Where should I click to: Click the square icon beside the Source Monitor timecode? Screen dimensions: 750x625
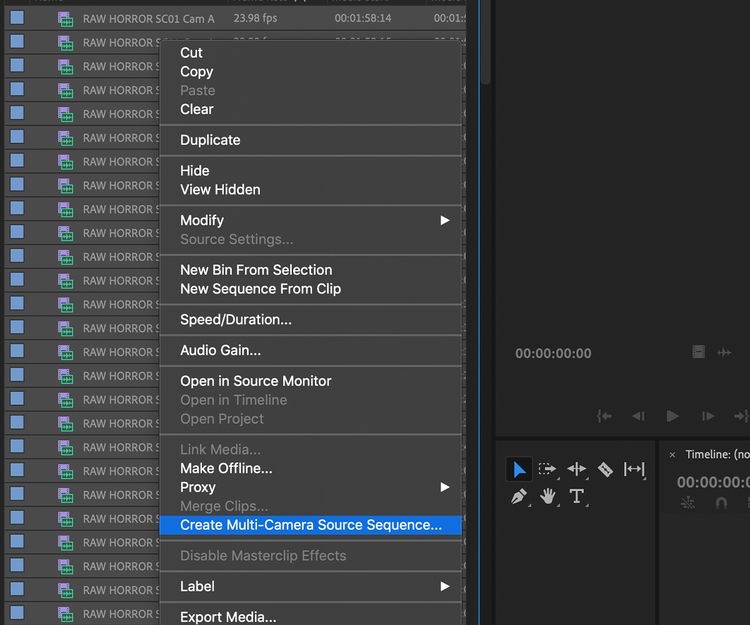(698, 352)
